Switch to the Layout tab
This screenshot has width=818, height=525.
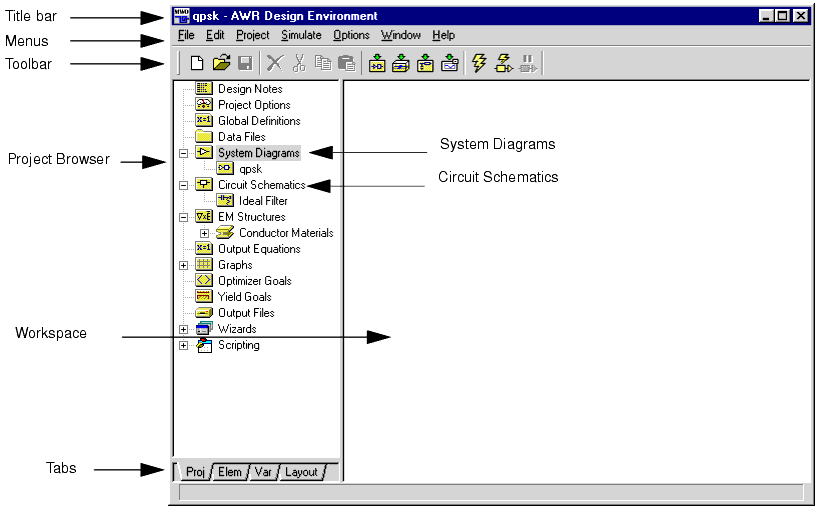(x=301, y=472)
